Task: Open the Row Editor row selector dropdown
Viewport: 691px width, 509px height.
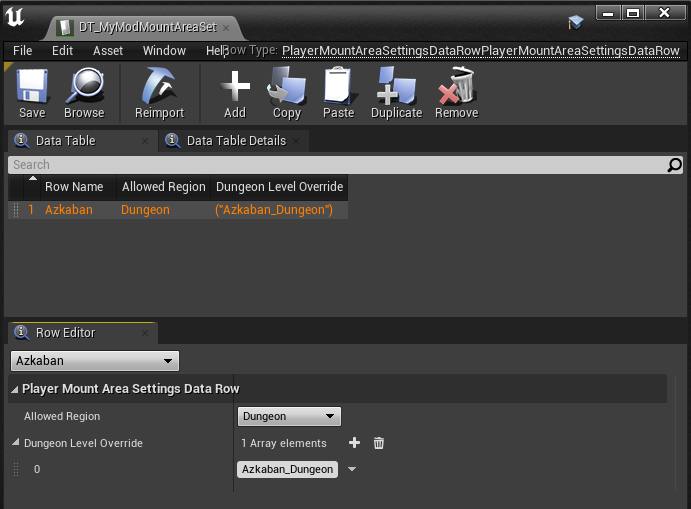Action: (95, 361)
